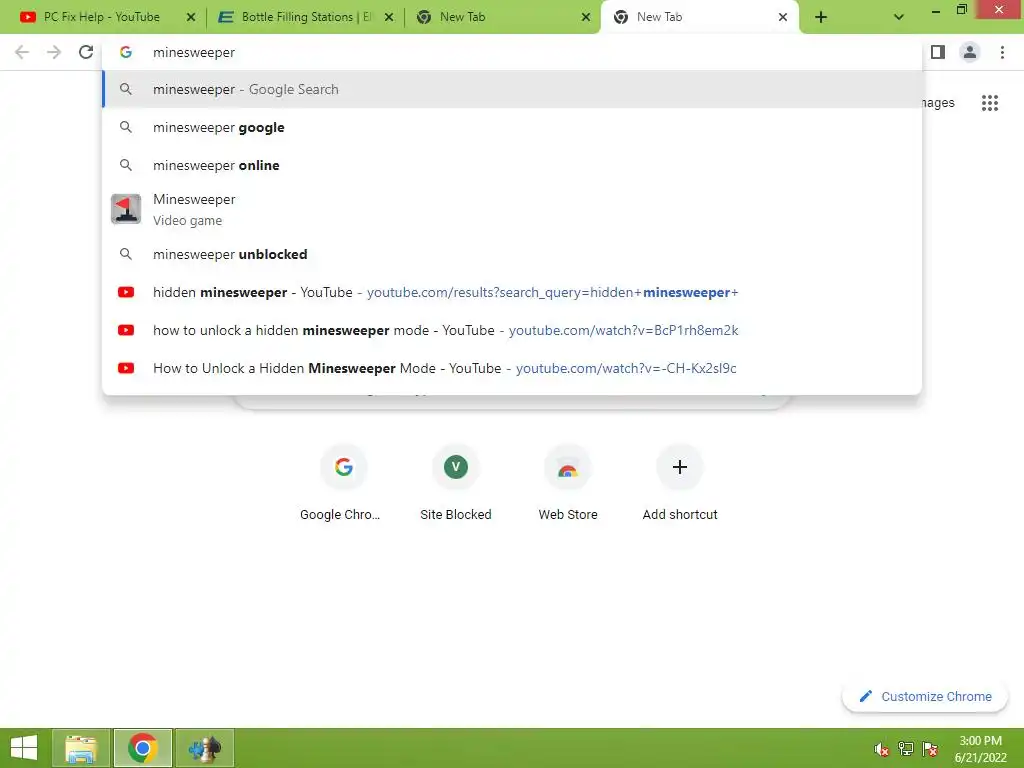The height and width of the screenshot is (768, 1024).
Task: Open the tab search dropdown chevron
Action: pos(899,18)
